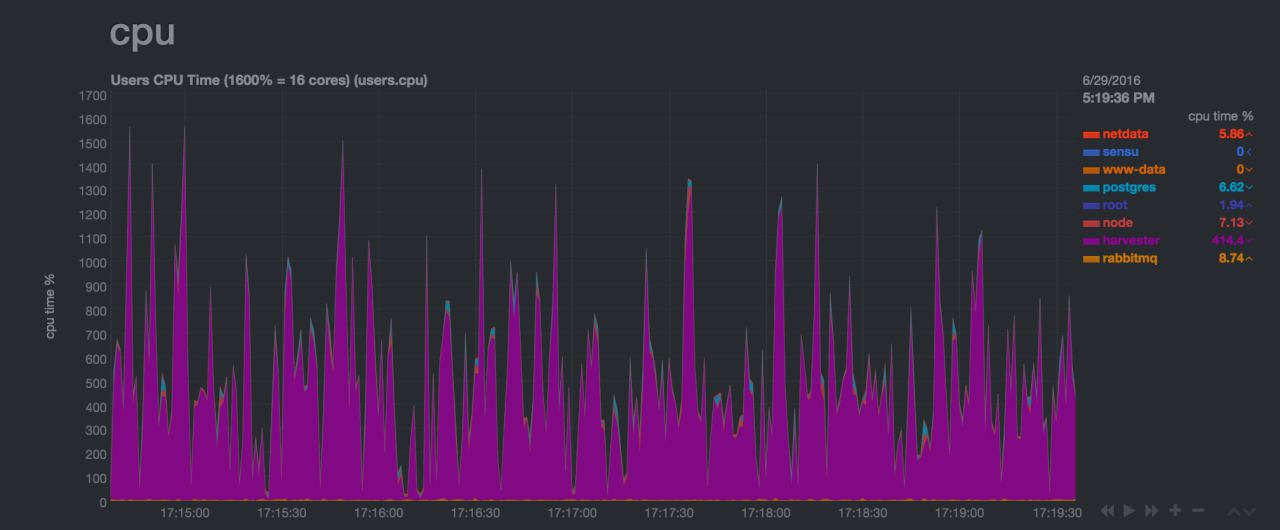Click the harvester color swatch
This screenshot has height=530, width=1280.
click(1091, 242)
